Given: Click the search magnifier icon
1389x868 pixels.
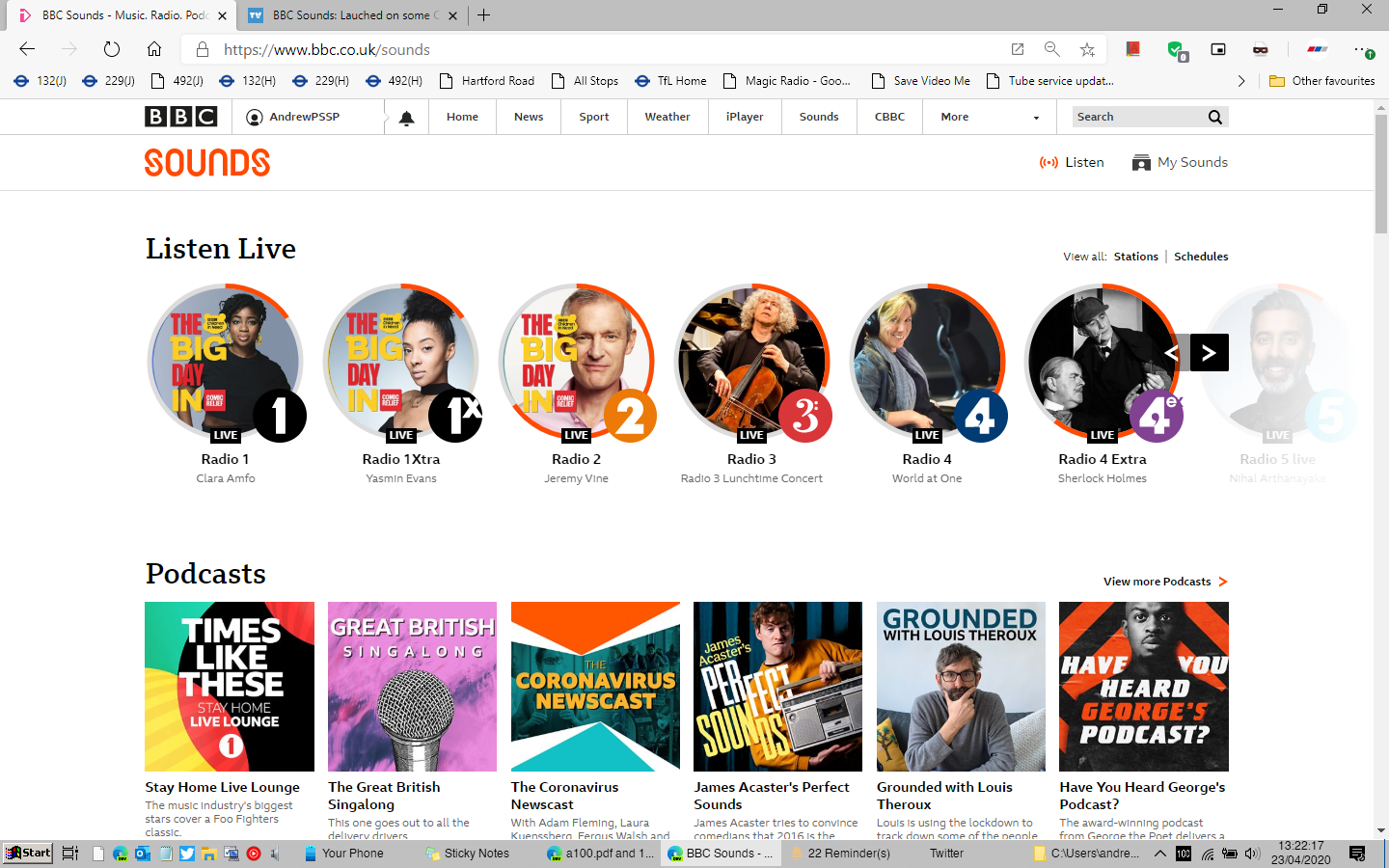Looking at the screenshot, I should 1214,117.
